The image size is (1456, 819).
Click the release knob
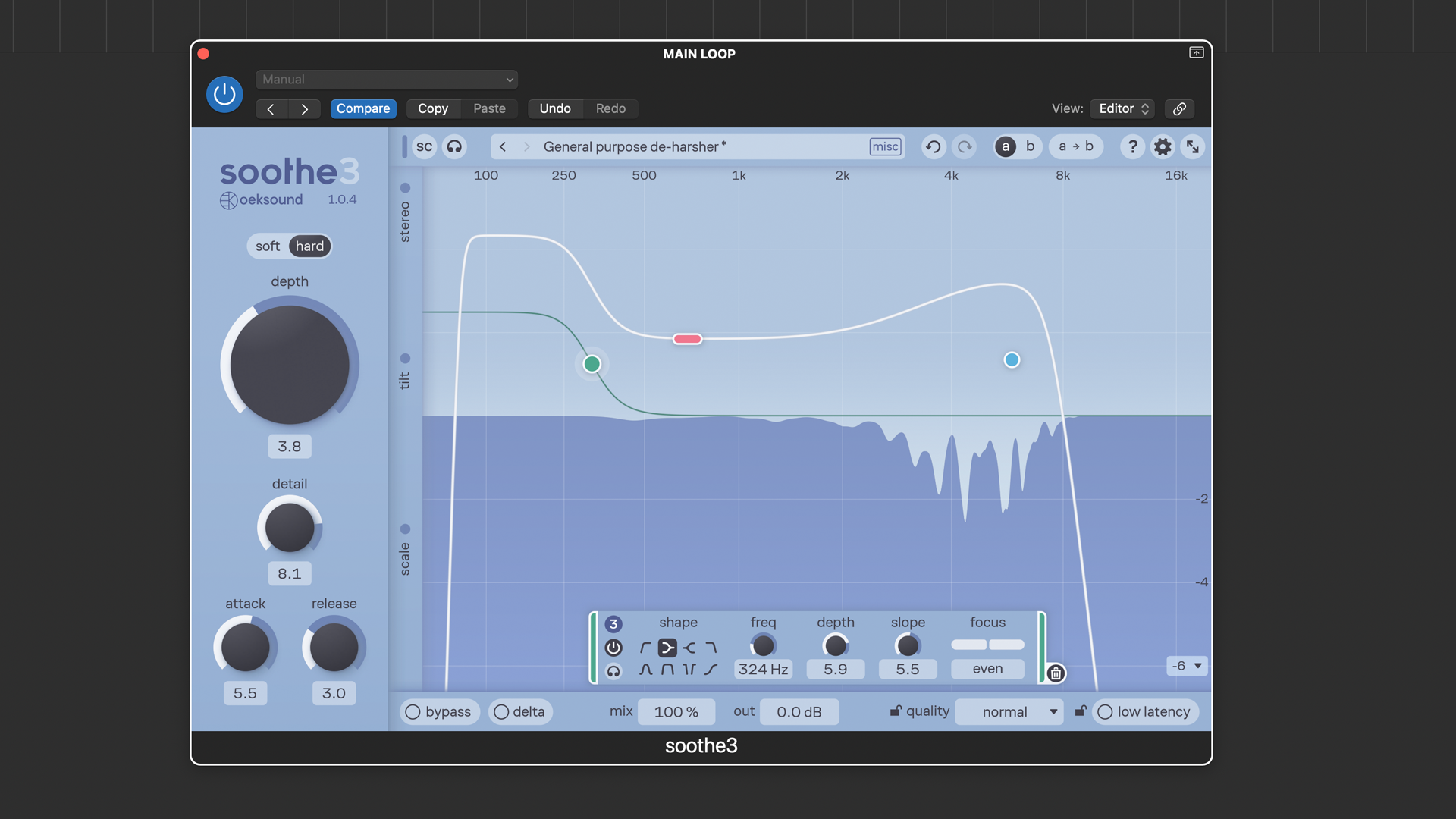334,647
